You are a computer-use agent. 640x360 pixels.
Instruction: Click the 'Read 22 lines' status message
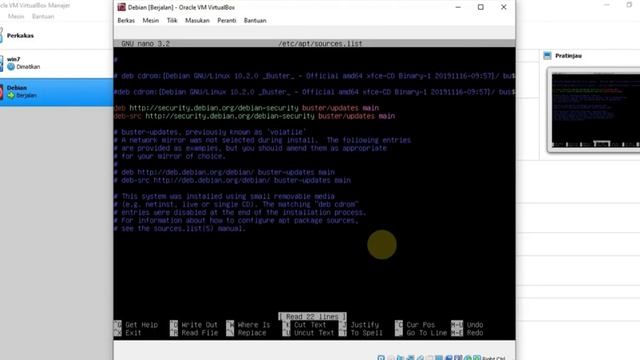tap(312, 316)
